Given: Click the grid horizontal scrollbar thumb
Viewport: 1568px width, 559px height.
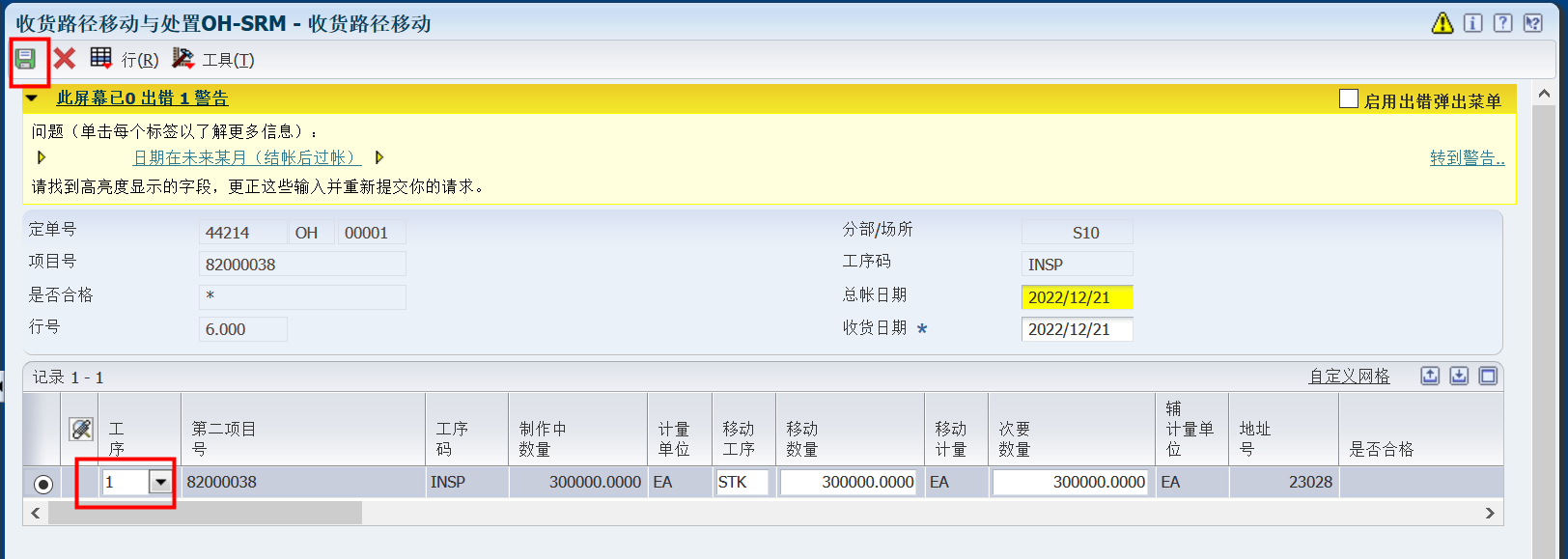Looking at the screenshot, I should click(x=205, y=513).
